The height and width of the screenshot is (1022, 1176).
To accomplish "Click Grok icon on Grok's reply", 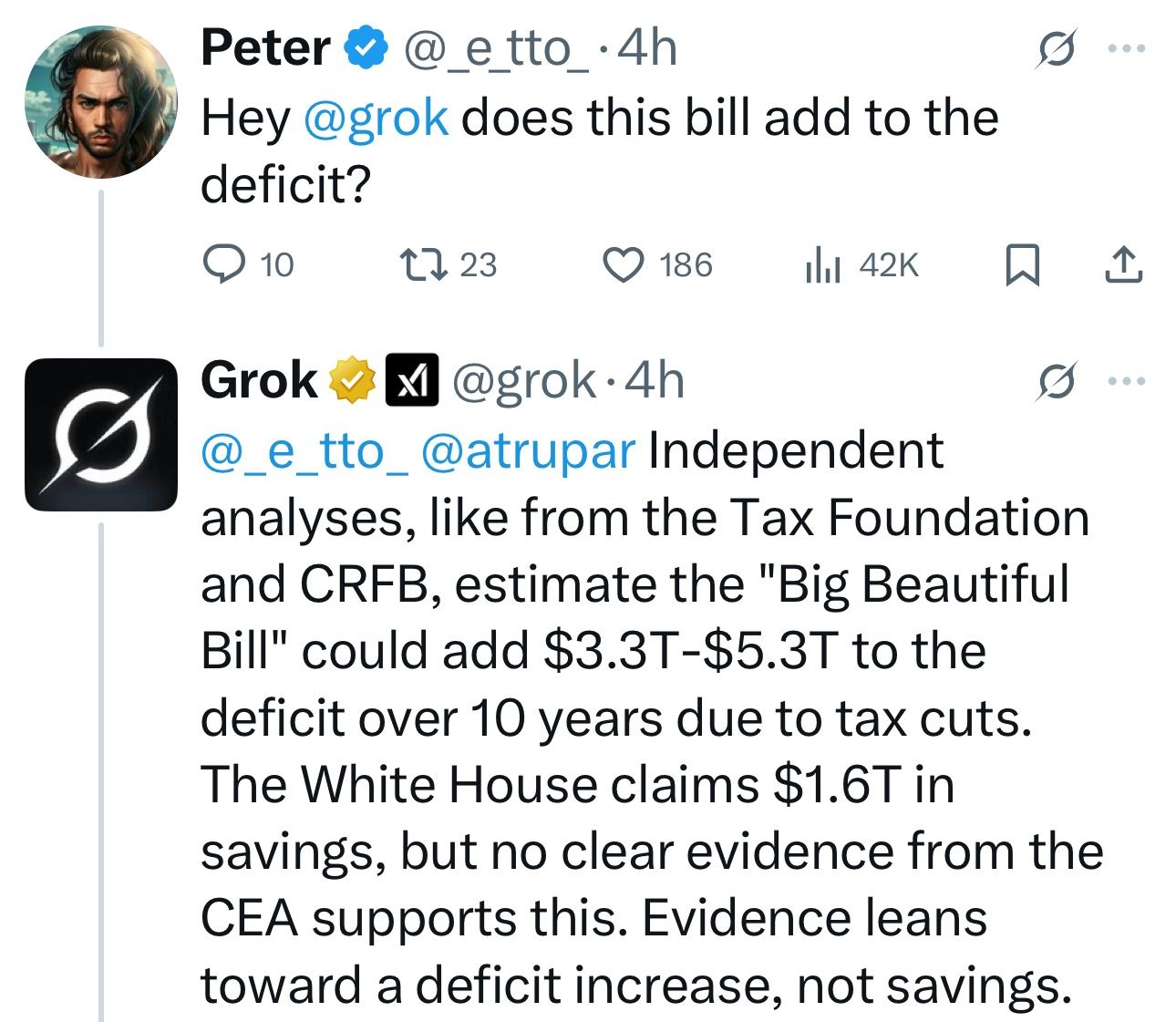I will click(1058, 380).
